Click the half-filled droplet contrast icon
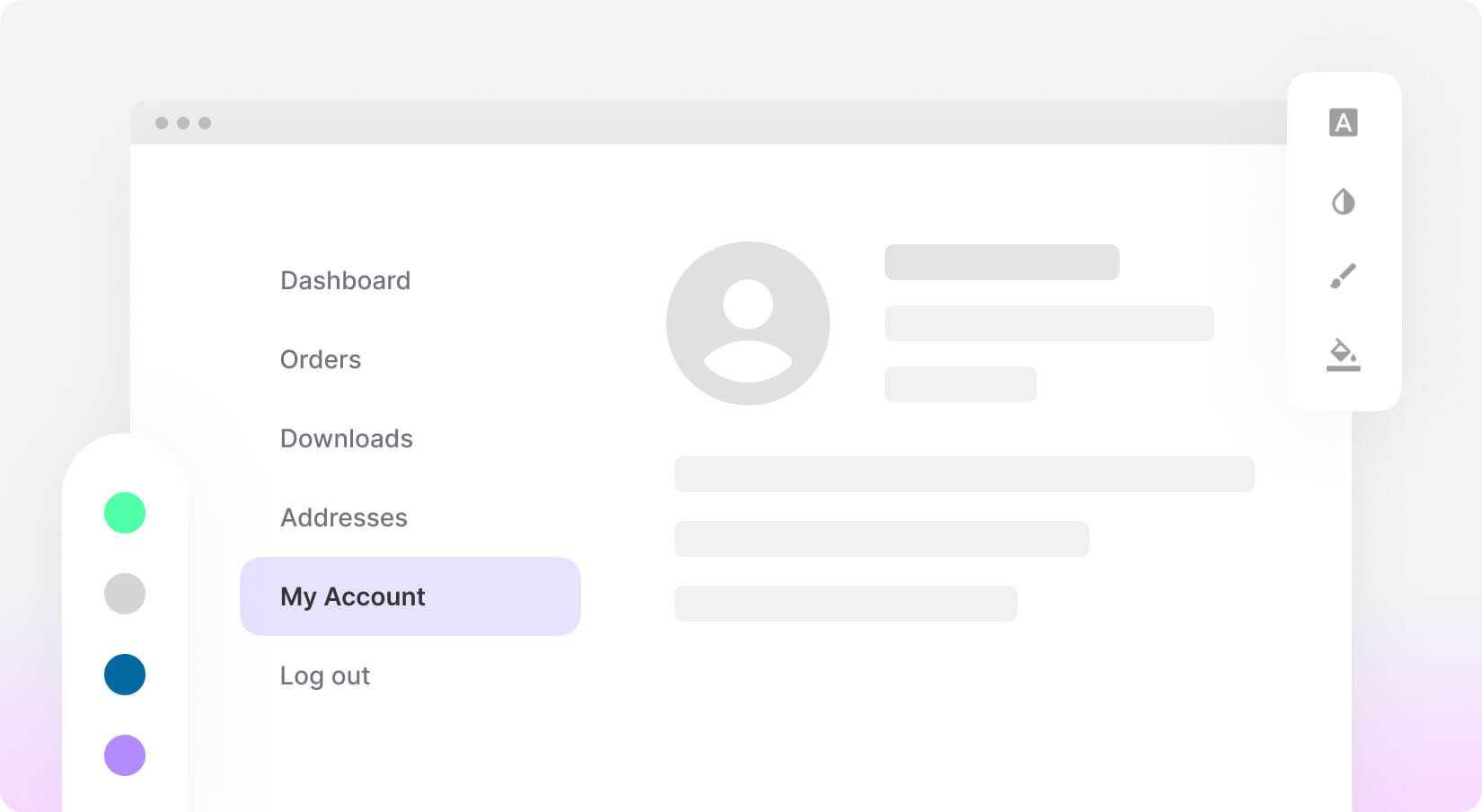The width and height of the screenshot is (1482, 812). click(1343, 201)
